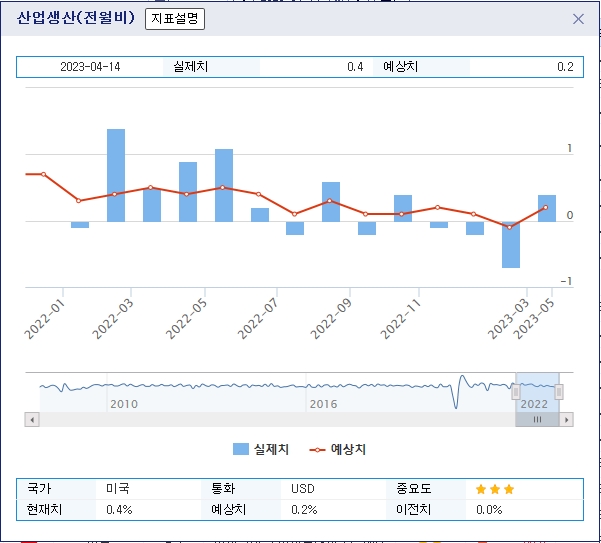Close the 산업생산(전월비) popup window
This screenshot has width=601, height=543.
point(578,19)
